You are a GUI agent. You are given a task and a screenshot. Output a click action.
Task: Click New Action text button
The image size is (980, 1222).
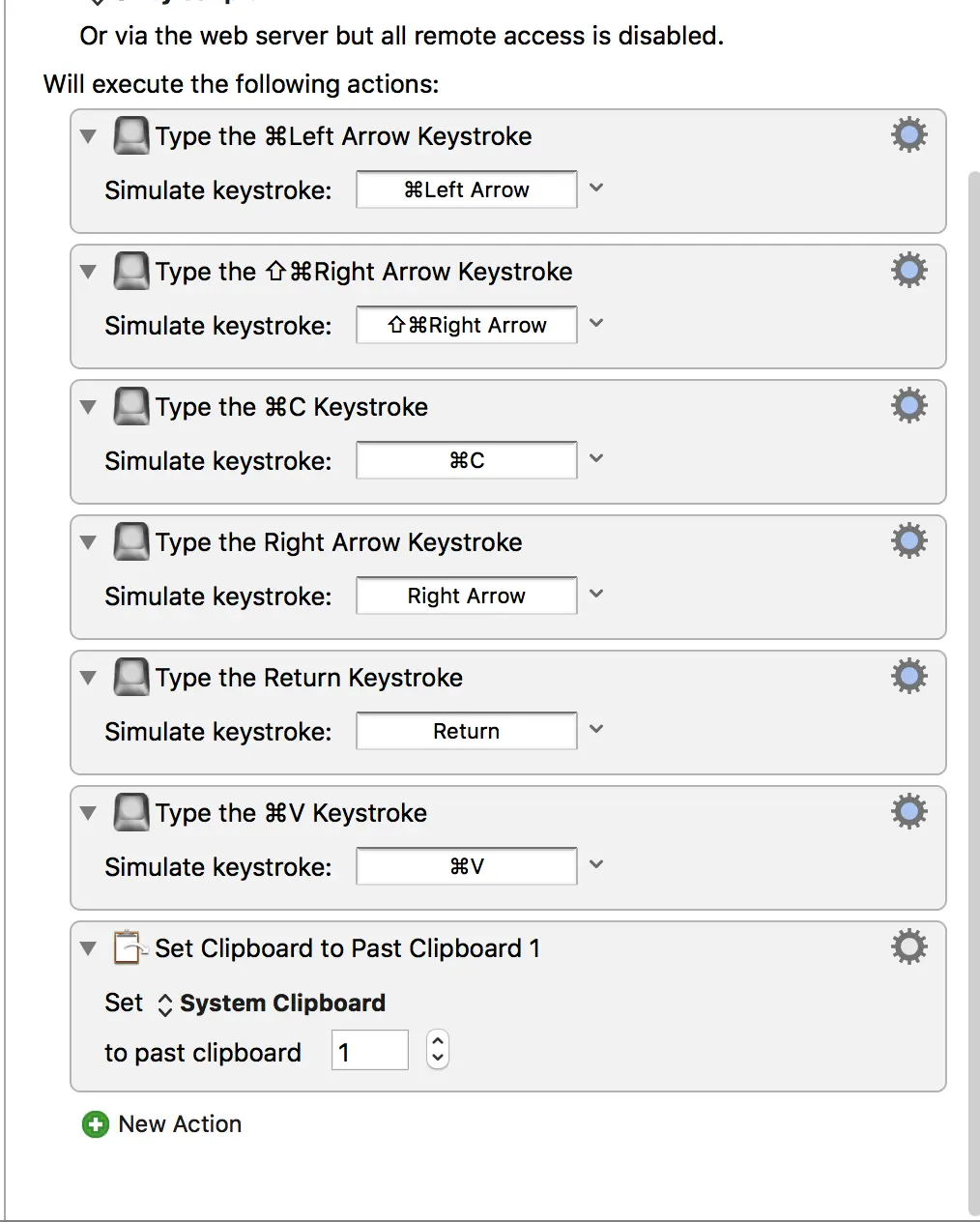tap(180, 1124)
